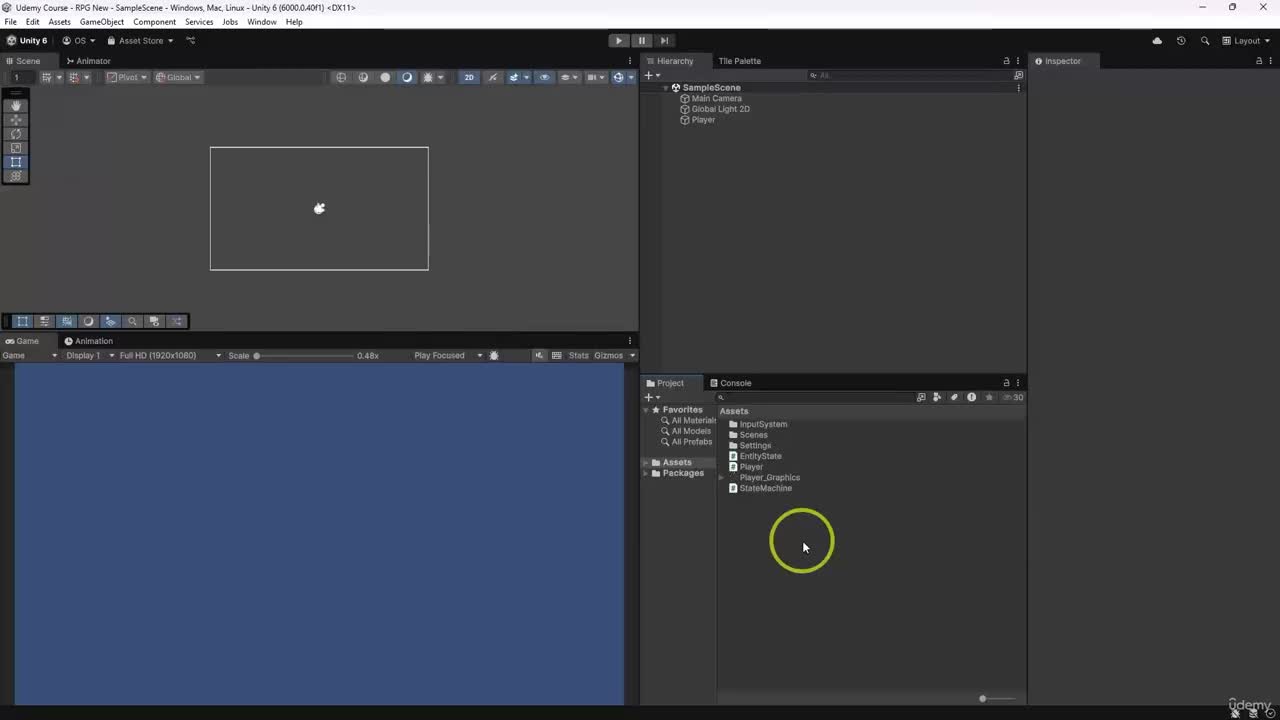Open the Asset Store dropdown
Image resolution: width=1280 pixels, height=720 pixels.
click(x=141, y=41)
